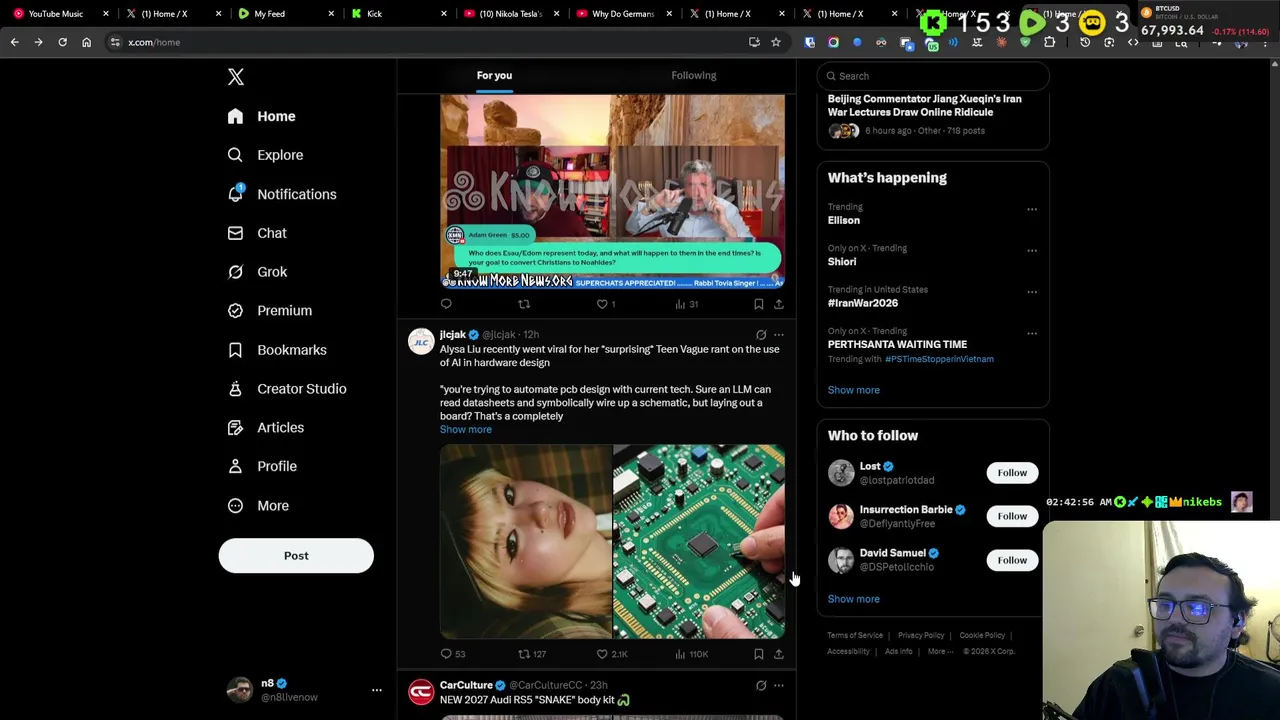Show more trends under What's happening
The height and width of the screenshot is (720, 1280).
(x=853, y=390)
